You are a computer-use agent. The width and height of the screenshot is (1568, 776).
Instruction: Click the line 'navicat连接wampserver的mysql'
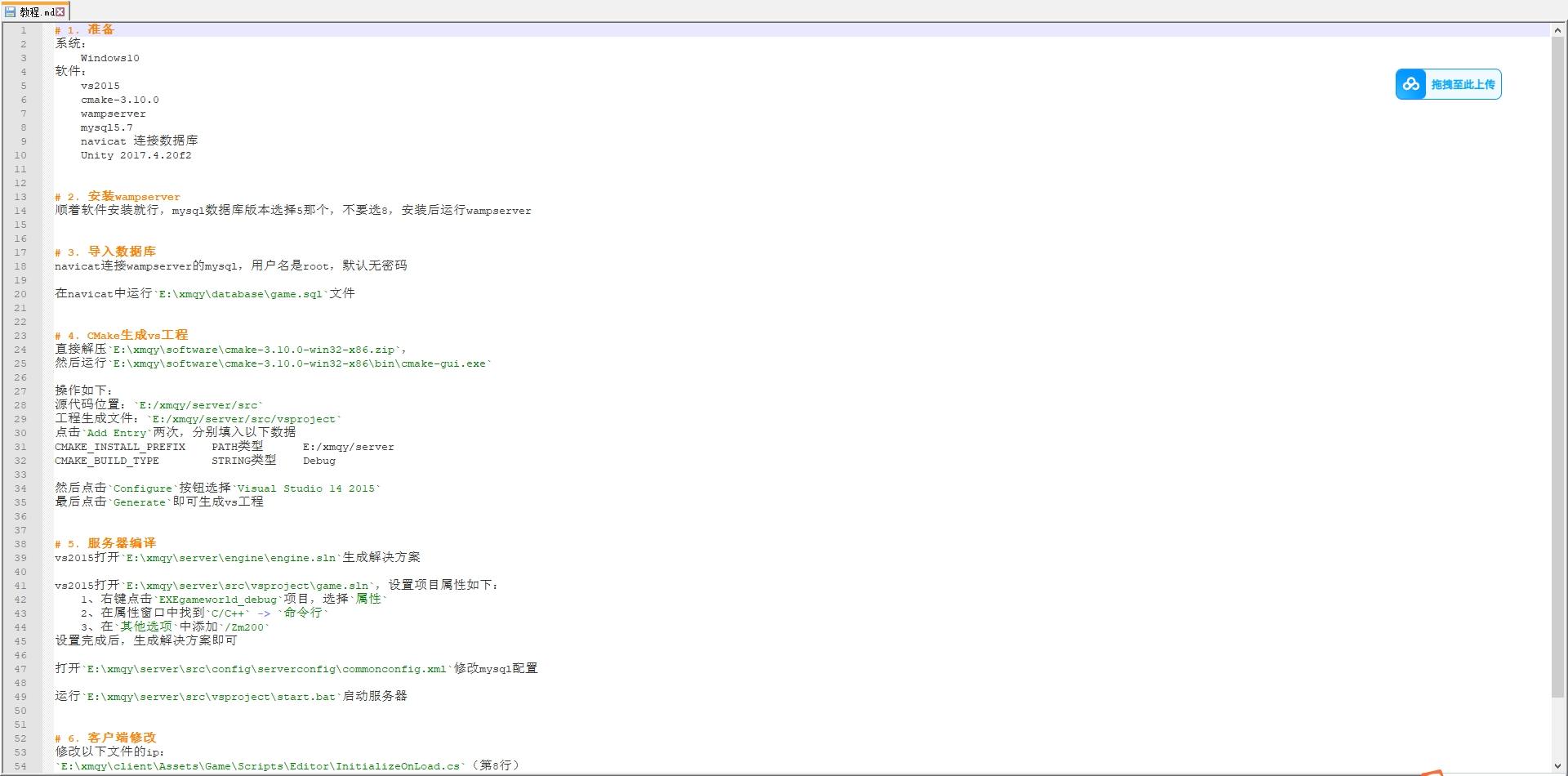[230, 266]
